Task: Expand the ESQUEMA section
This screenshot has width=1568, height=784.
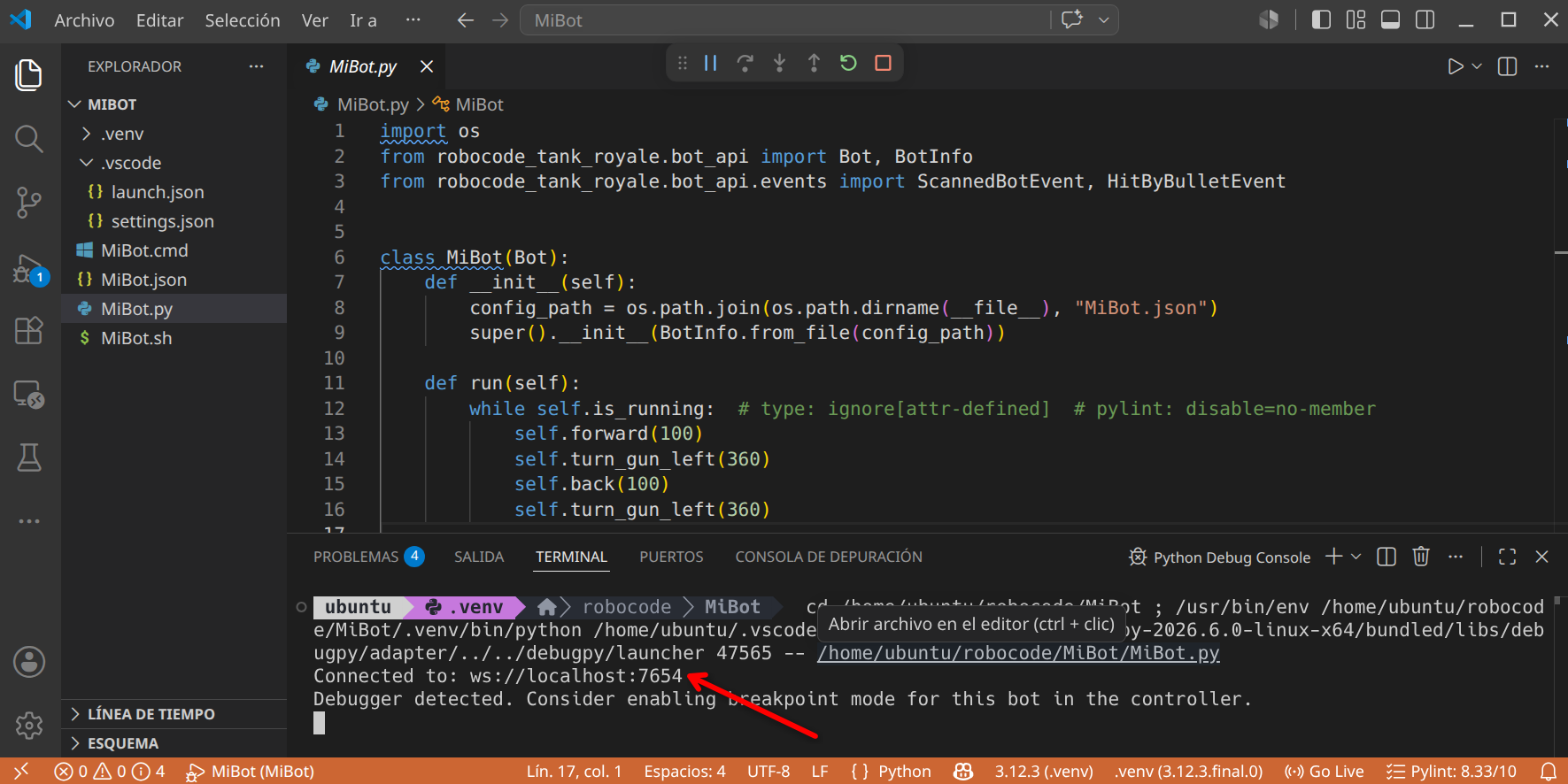Action: (174, 743)
